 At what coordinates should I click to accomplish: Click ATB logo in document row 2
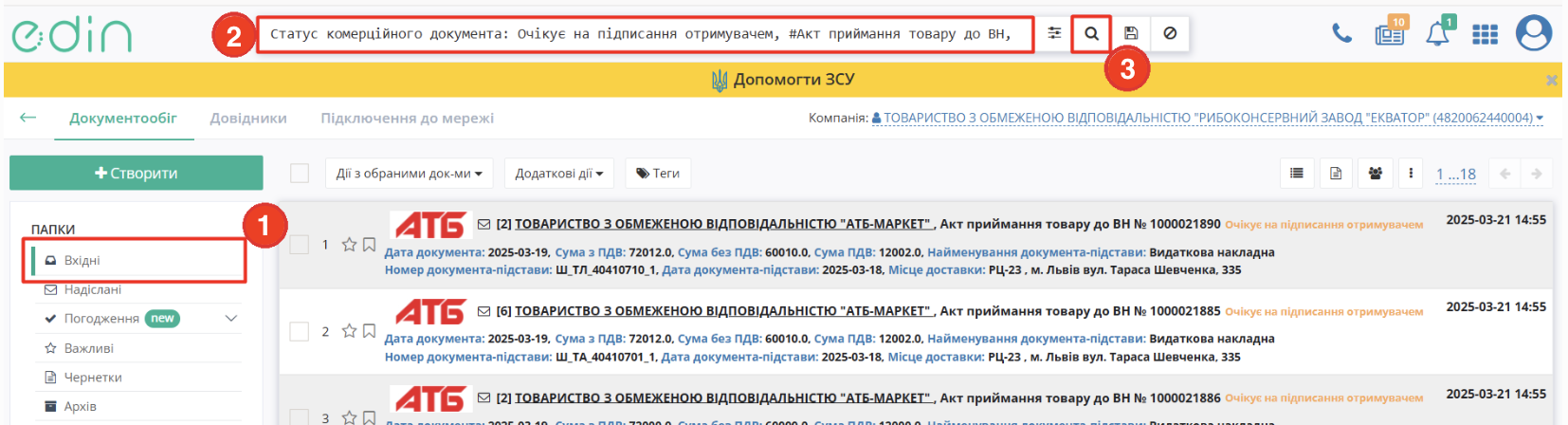(x=430, y=312)
